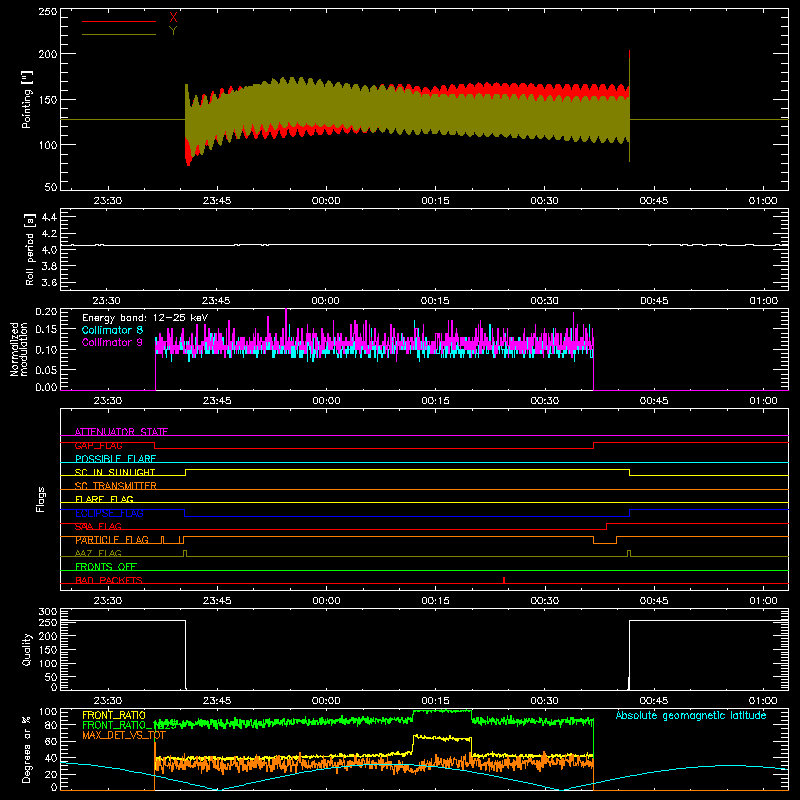Click 00:45 time label under Flags plot
The image size is (800, 800).
[x=654, y=601]
